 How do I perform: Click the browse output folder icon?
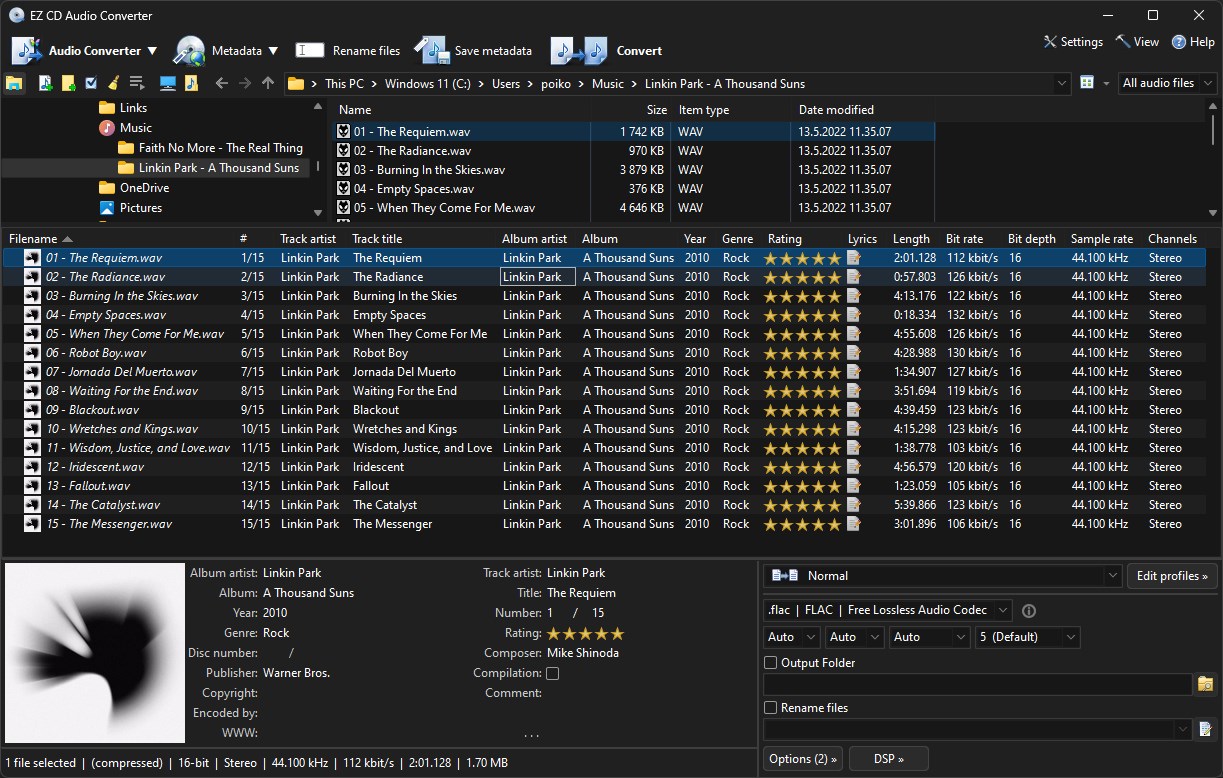[x=1204, y=683]
